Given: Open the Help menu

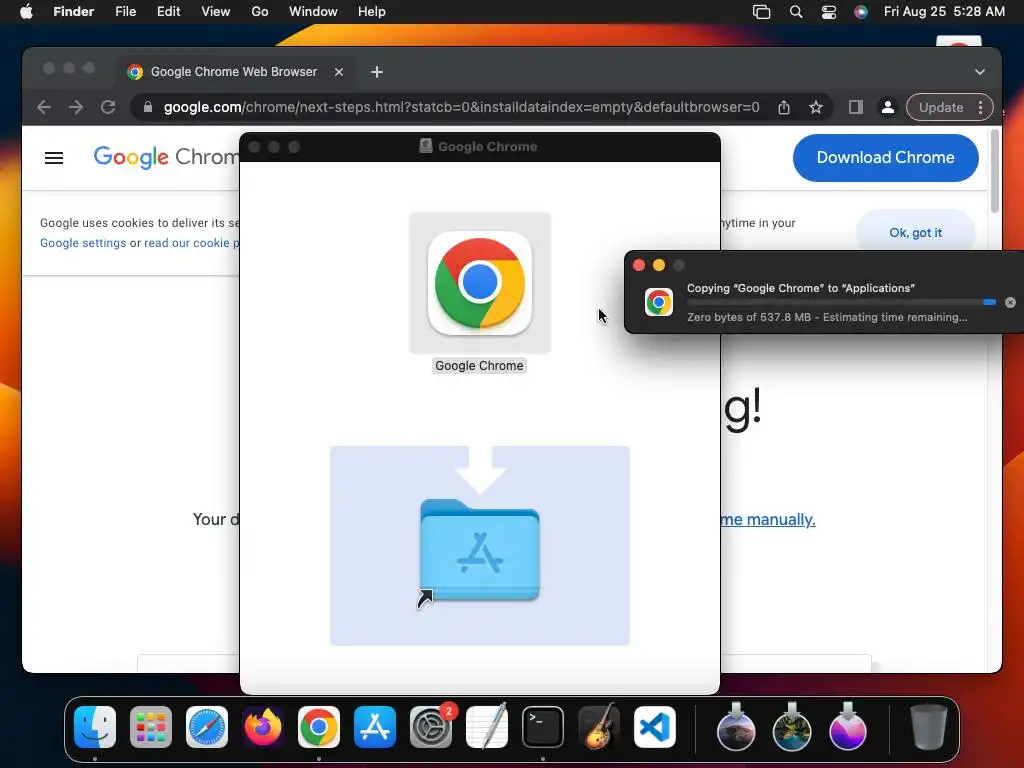Looking at the screenshot, I should point(372,12).
